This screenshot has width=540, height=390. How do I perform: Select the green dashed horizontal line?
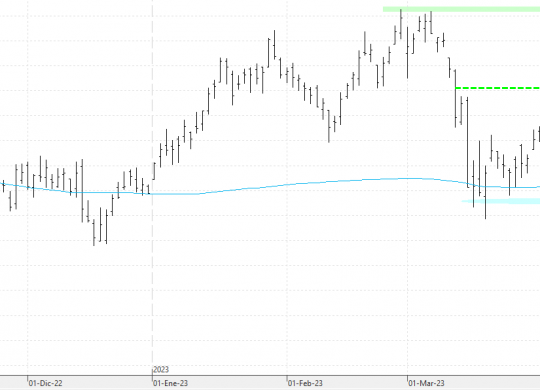point(497,88)
